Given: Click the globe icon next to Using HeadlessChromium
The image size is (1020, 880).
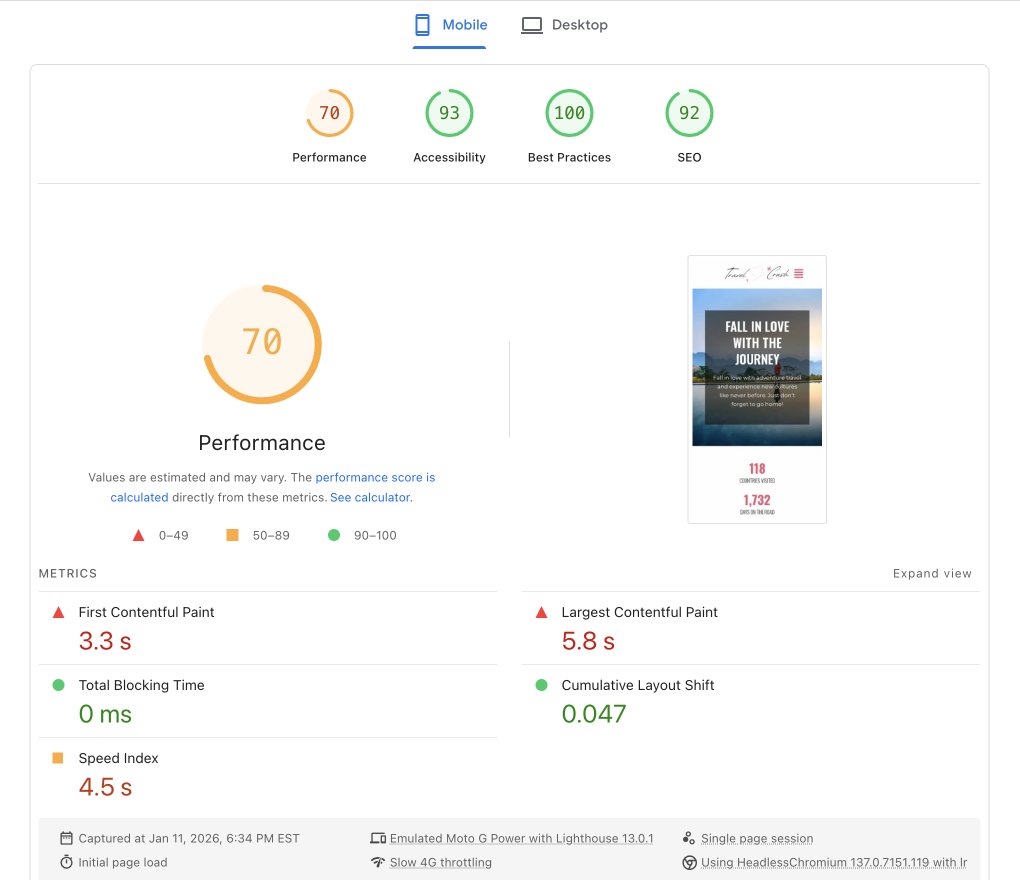Looking at the screenshot, I should [688, 861].
